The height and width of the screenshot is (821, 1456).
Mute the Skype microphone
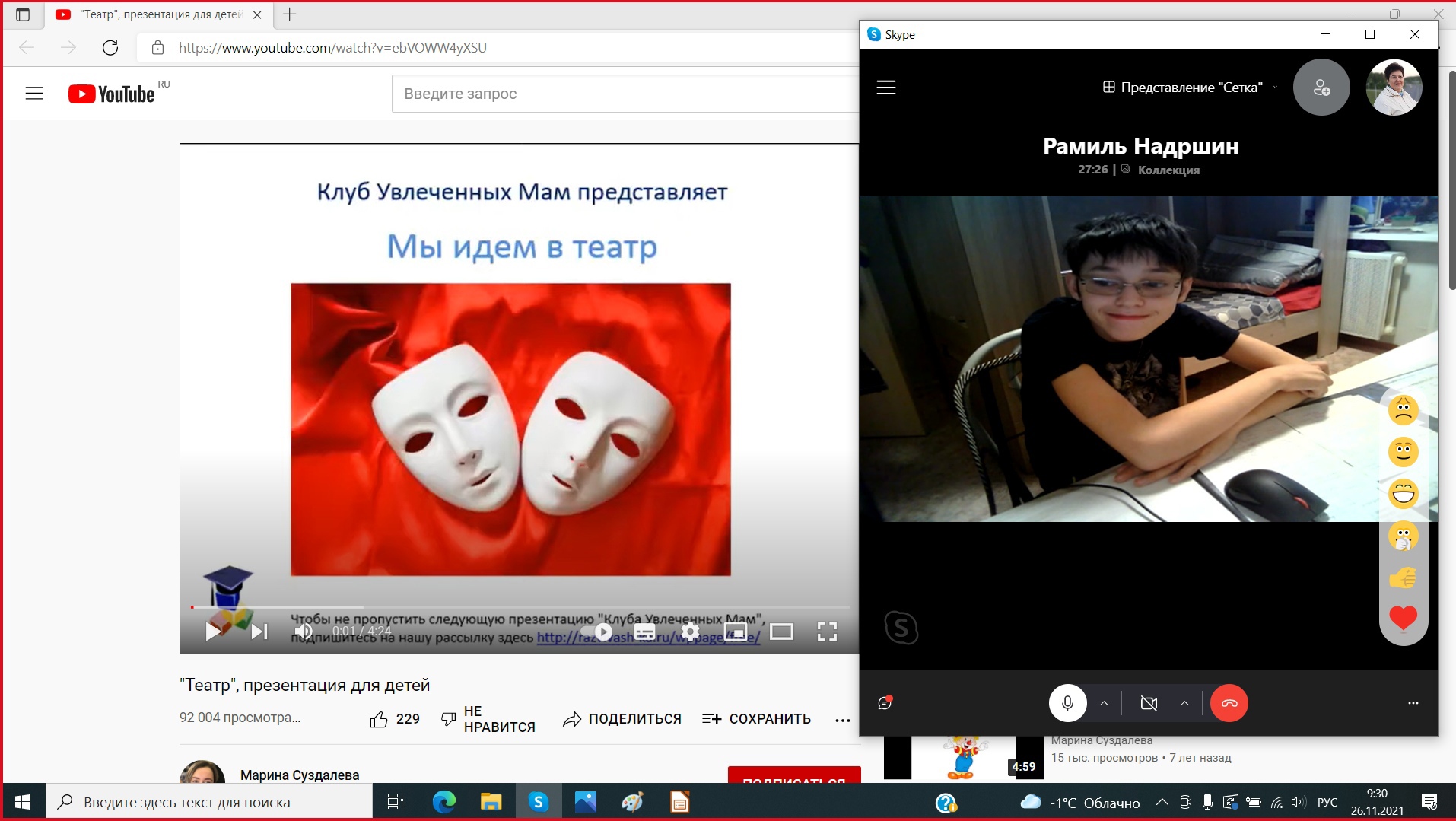click(1067, 703)
